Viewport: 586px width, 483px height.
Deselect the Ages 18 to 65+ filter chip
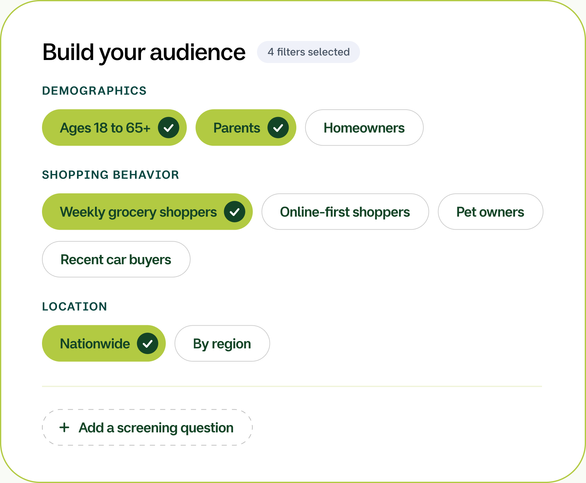(x=114, y=127)
